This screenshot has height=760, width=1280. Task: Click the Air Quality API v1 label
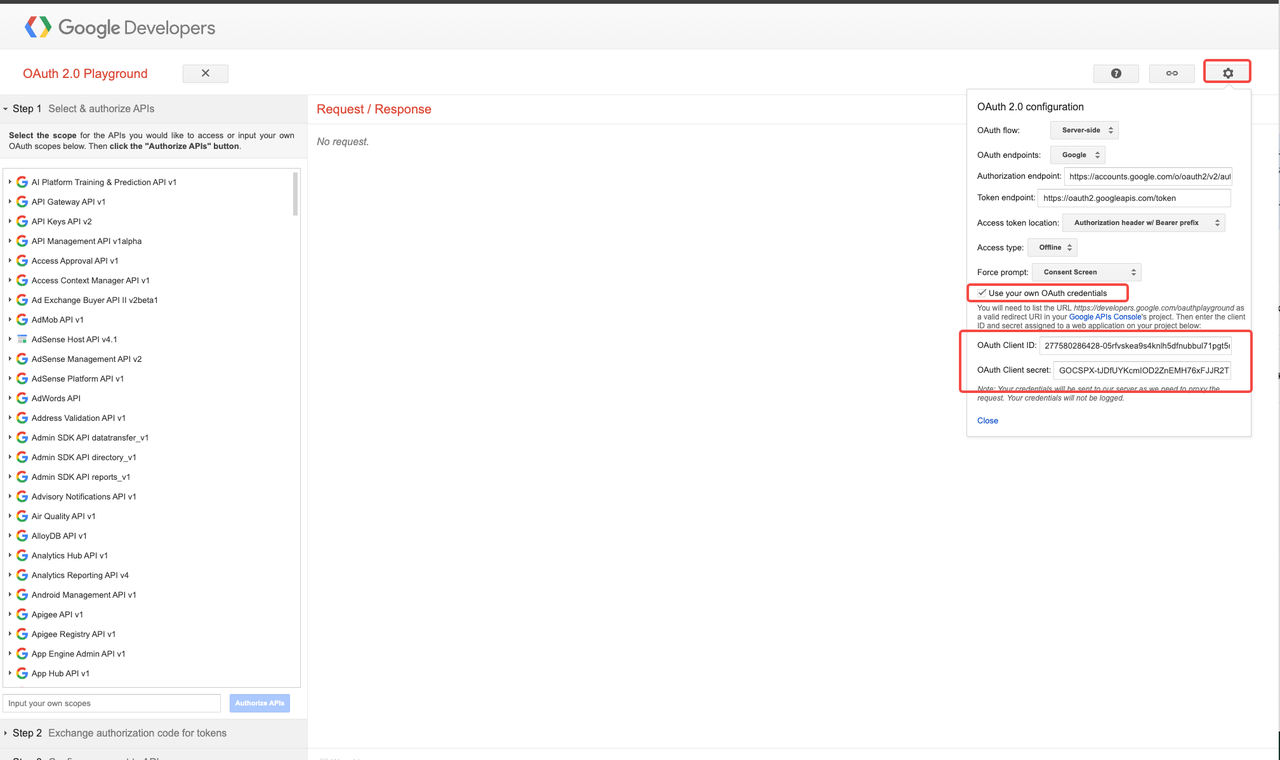[x=63, y=516]
